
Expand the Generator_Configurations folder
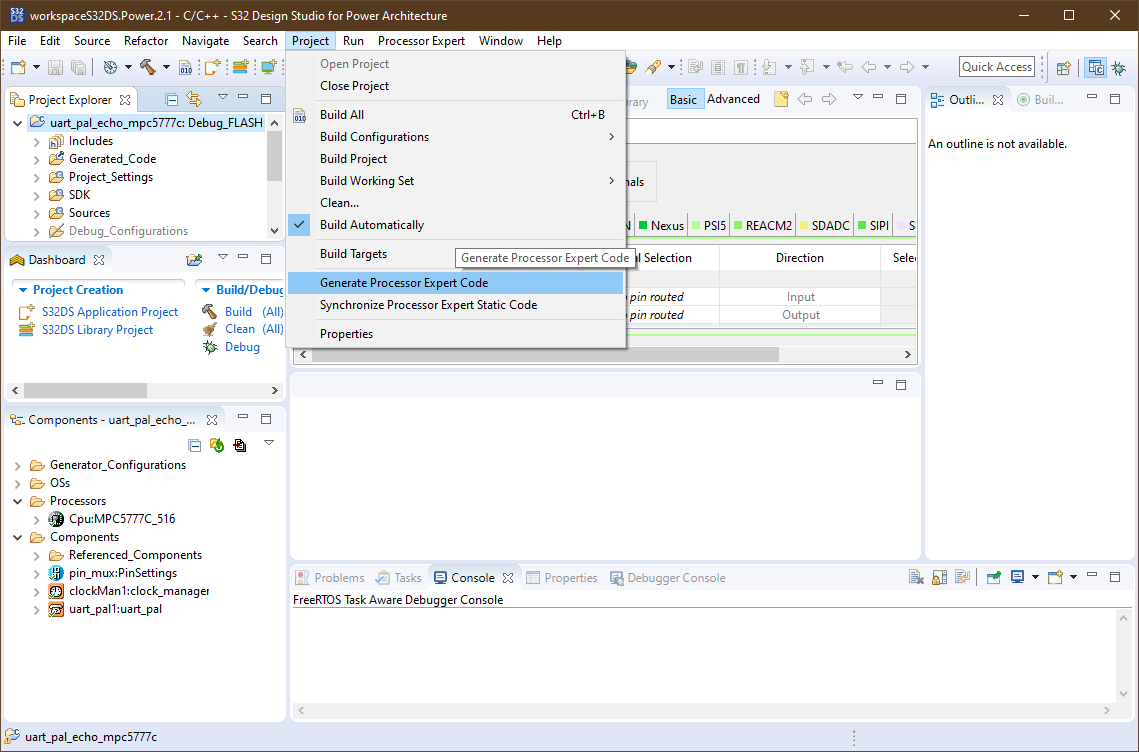pos(18,465)
